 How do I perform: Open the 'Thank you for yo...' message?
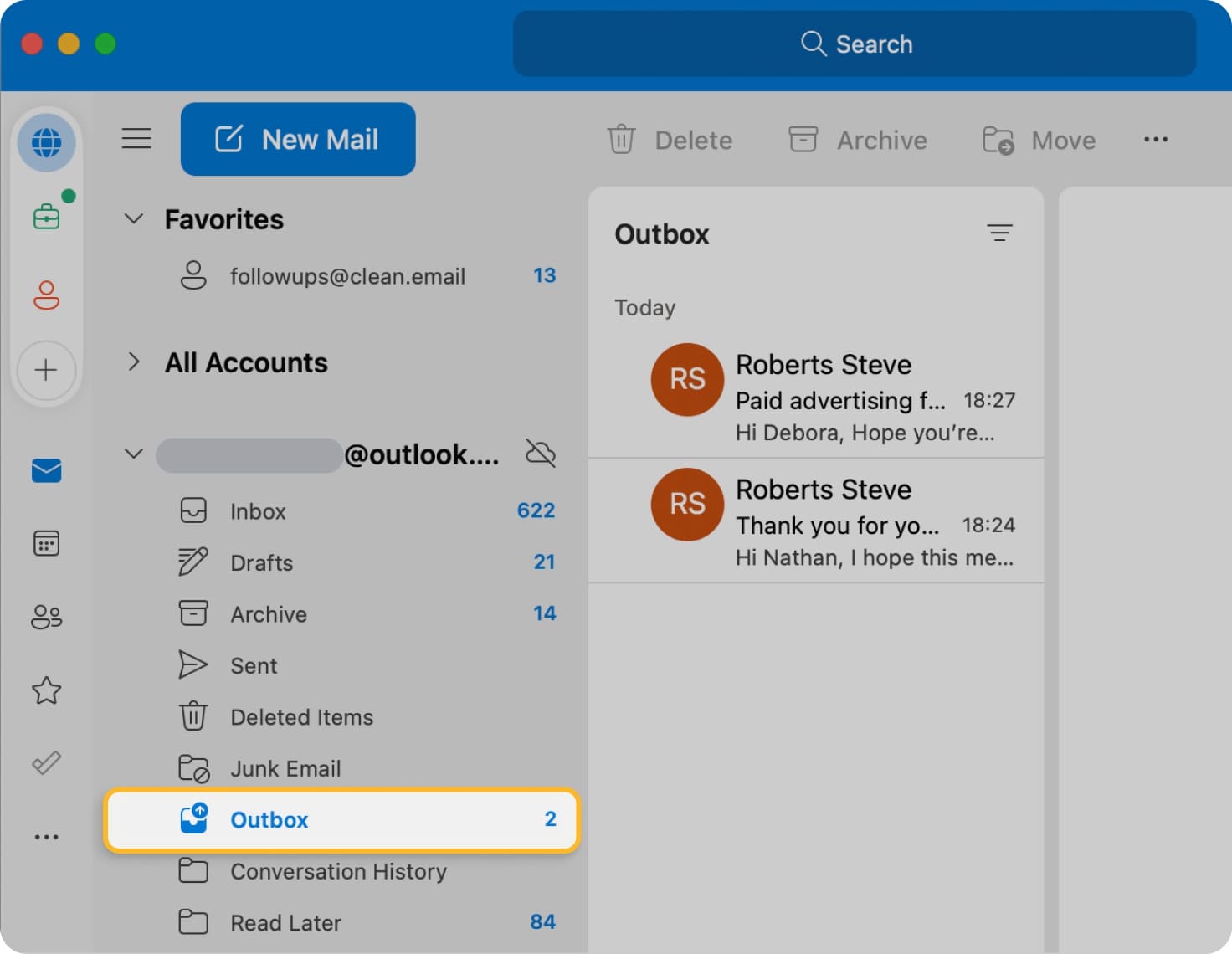point(816,521)
